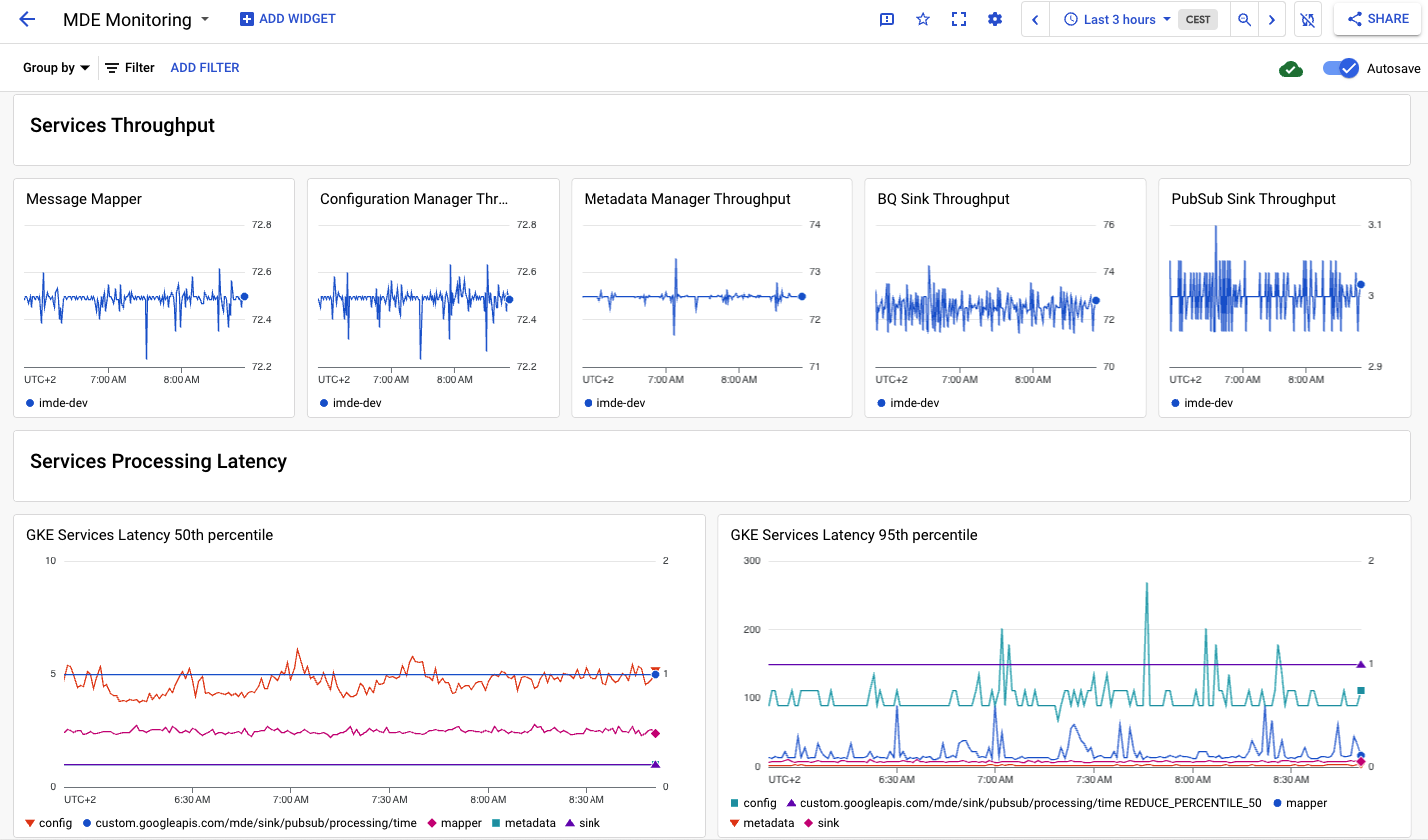Click the ADD FILTER link
1428x840 pixels.
click(204, 67)
